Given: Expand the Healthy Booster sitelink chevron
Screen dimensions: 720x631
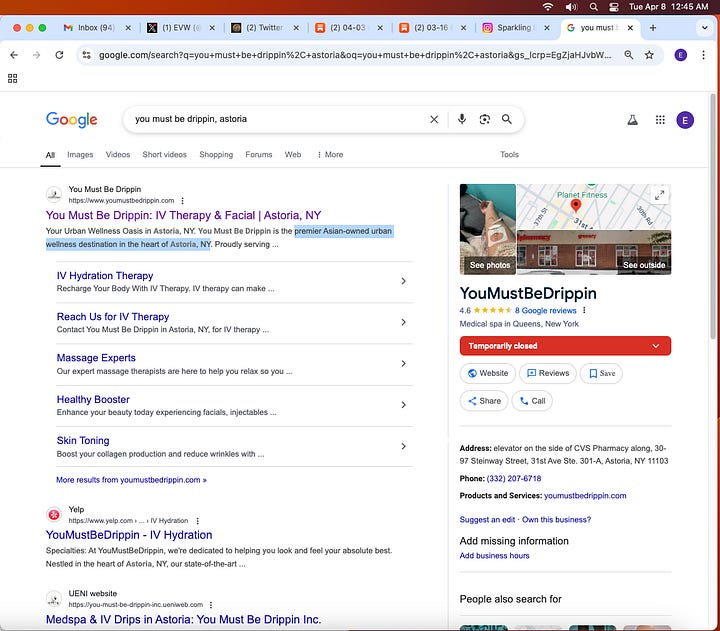Looking at the screenshot, I should pos(403,405).
